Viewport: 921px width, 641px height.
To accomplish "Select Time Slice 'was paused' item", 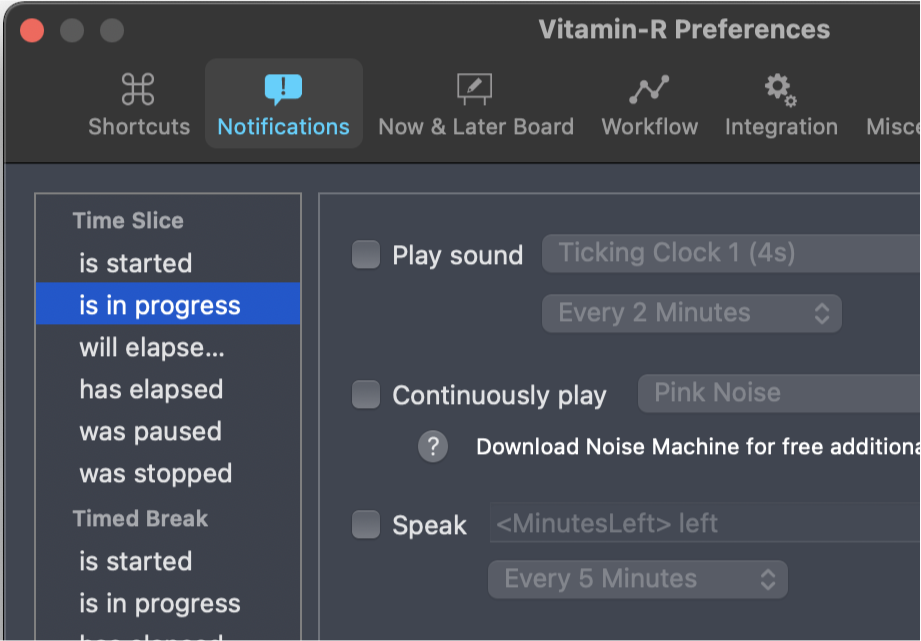I will 168,432.
